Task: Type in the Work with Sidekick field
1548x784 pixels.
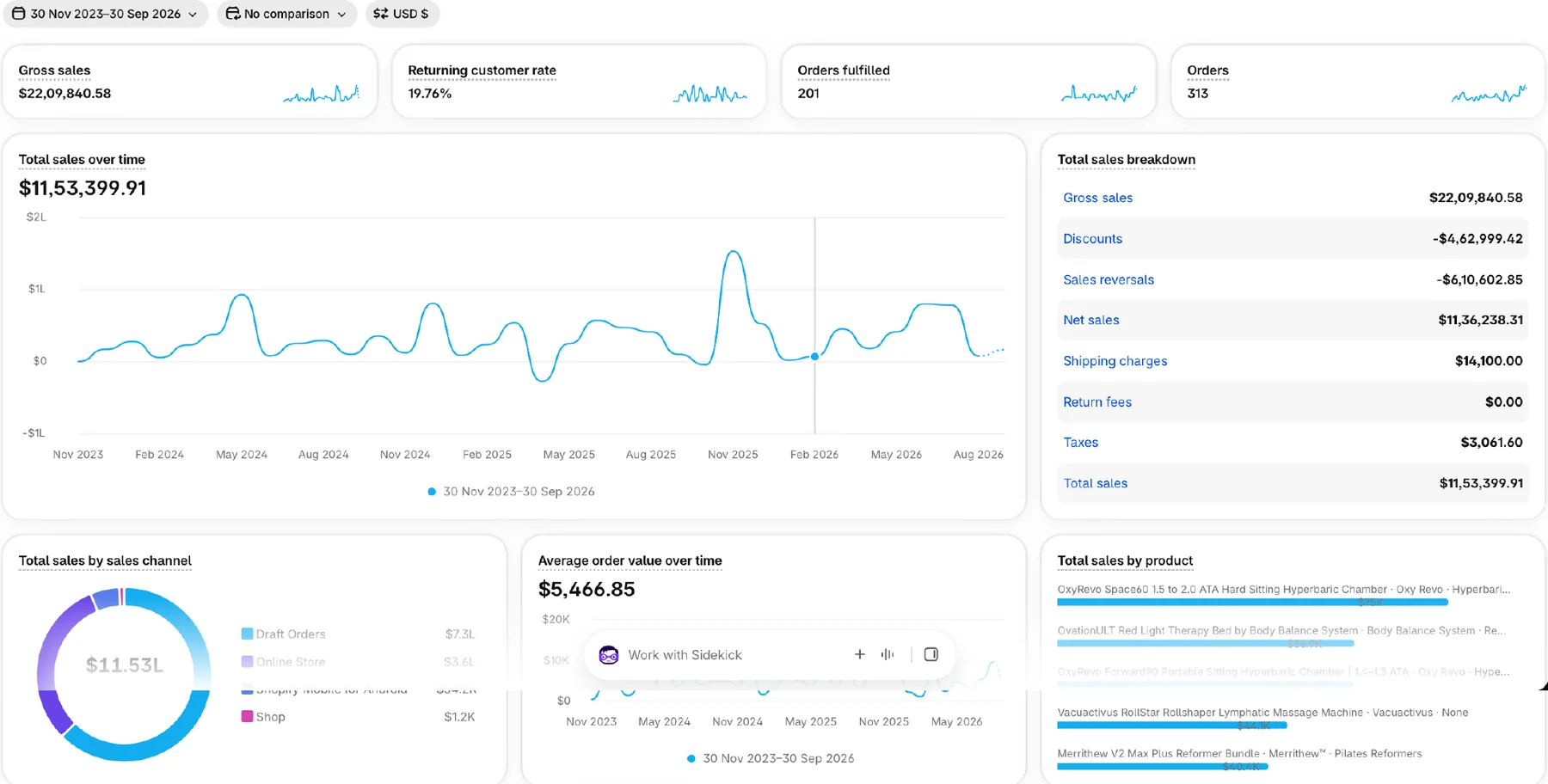Action: tap(685, 655)
